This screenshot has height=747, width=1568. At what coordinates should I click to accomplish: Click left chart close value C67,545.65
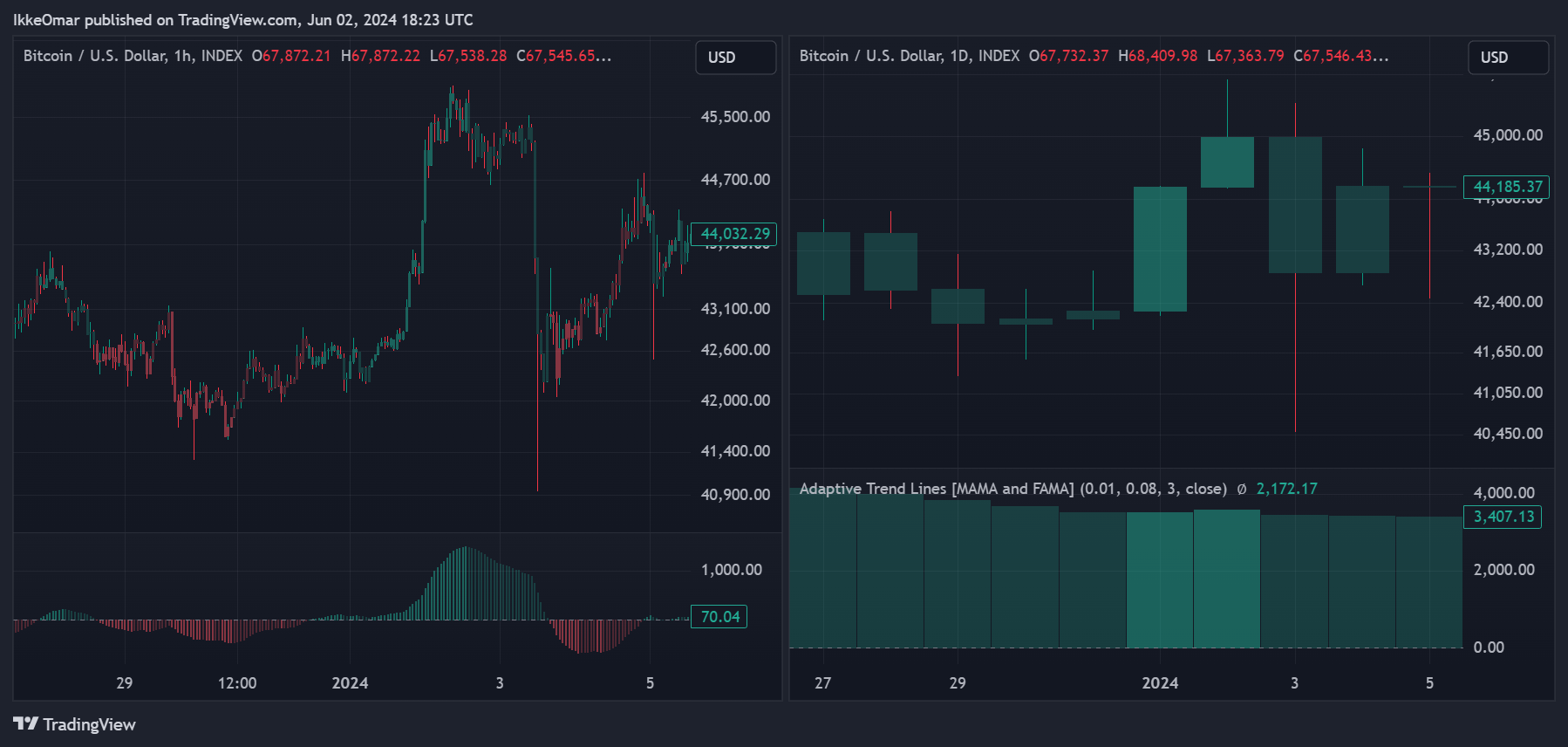(x=563, y=56)
